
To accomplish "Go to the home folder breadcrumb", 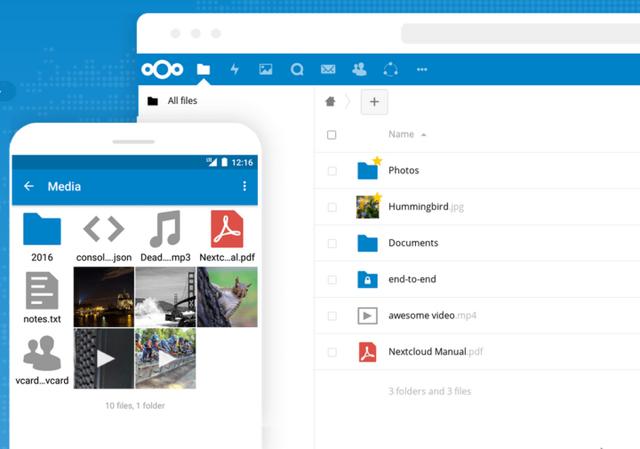I will click(x=330, y=101).
